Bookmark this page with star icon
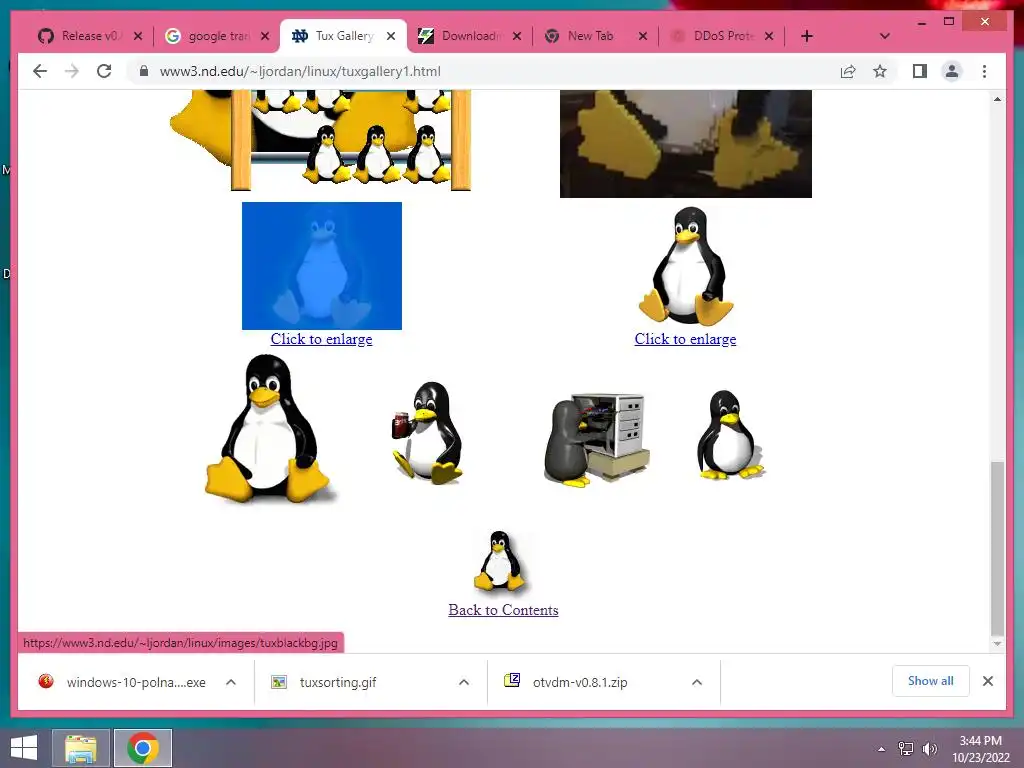This screenshot has height=768, width=1024. click(x=880, y=71)
